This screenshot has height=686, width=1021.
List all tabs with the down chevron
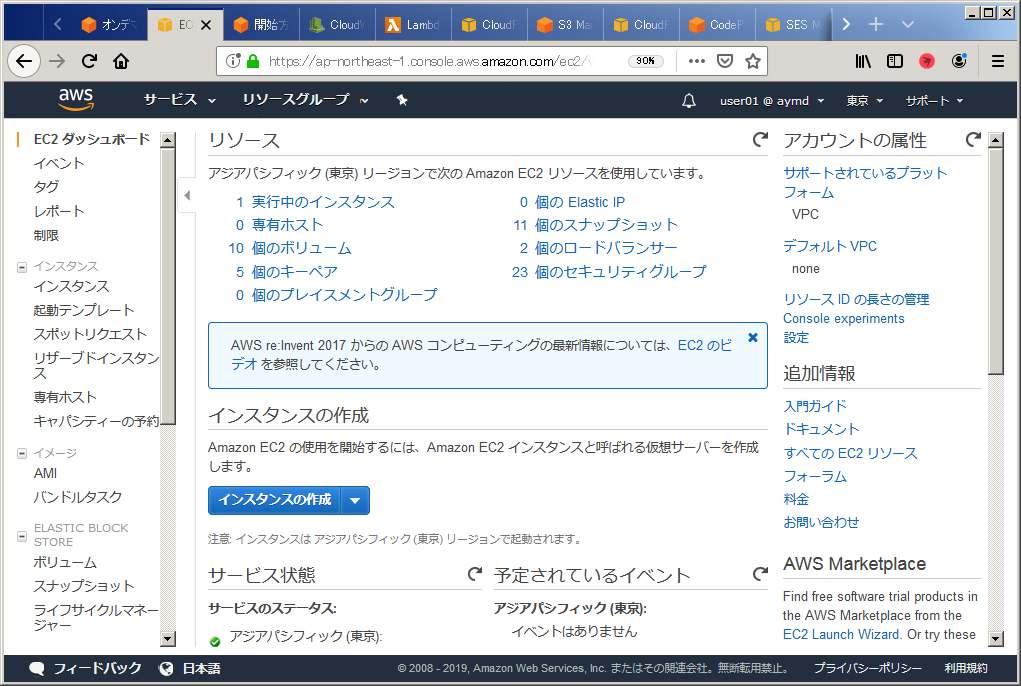(x=908, y=24)
